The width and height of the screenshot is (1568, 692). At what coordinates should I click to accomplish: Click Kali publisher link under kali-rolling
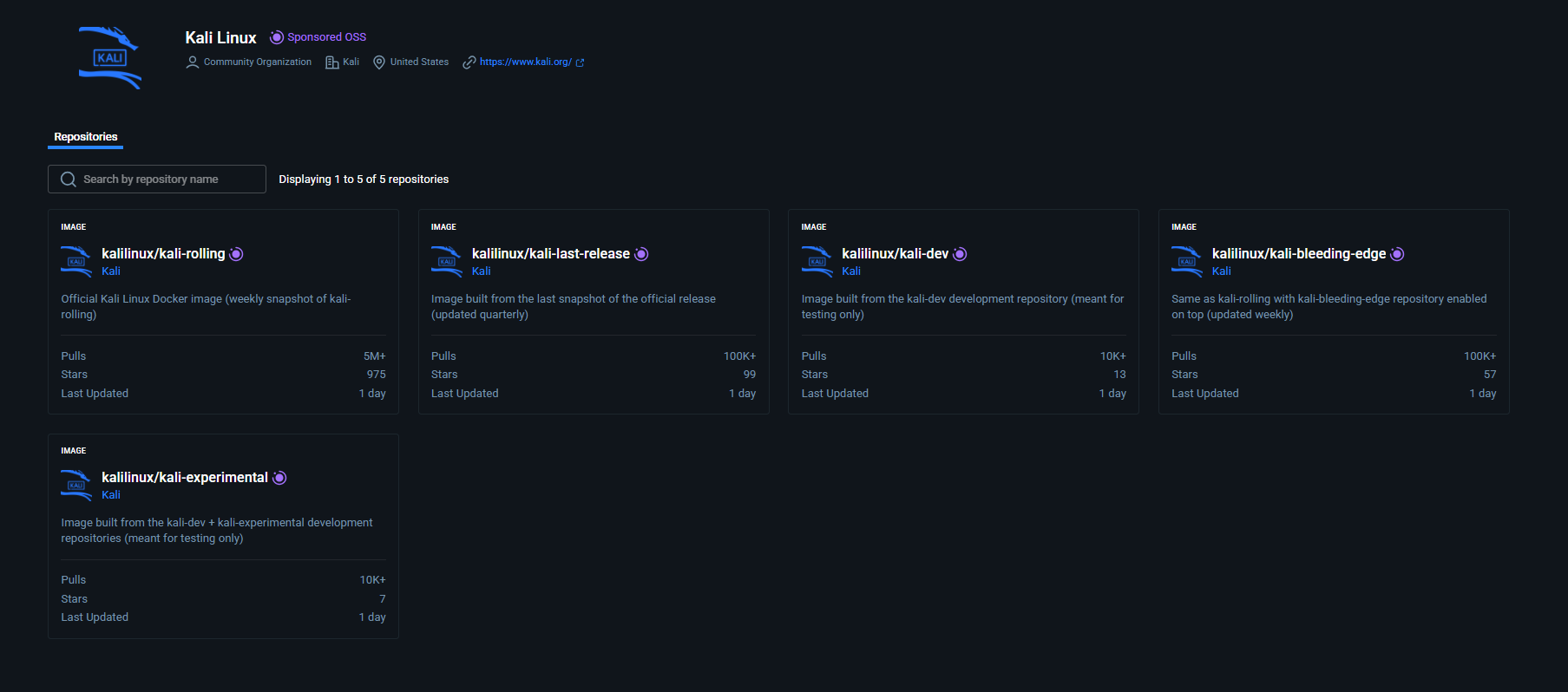(x=111, y=271)
